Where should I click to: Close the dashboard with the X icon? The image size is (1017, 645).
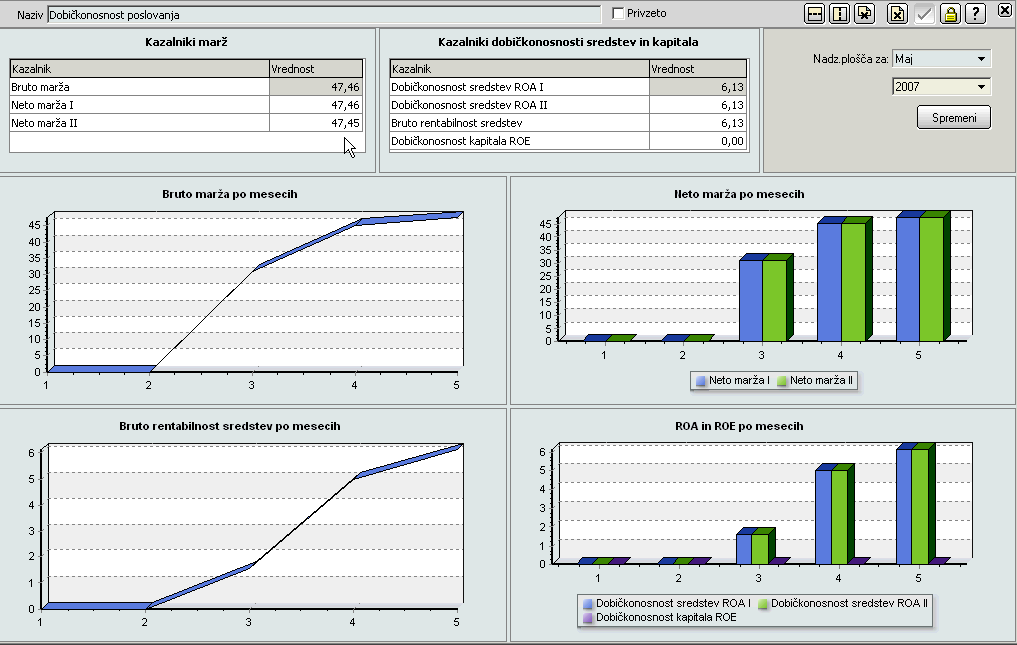(1004, 10)
